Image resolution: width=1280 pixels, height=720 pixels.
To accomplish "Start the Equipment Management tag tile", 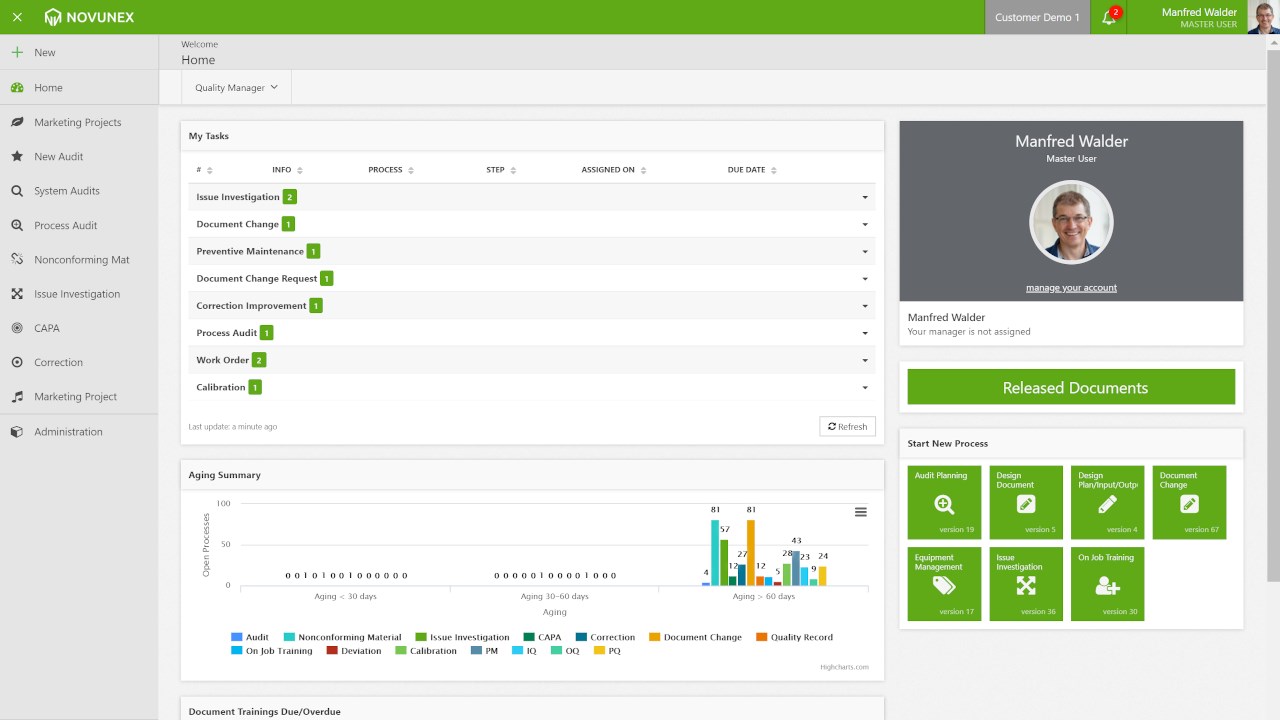I will click(x=944, y=584).
